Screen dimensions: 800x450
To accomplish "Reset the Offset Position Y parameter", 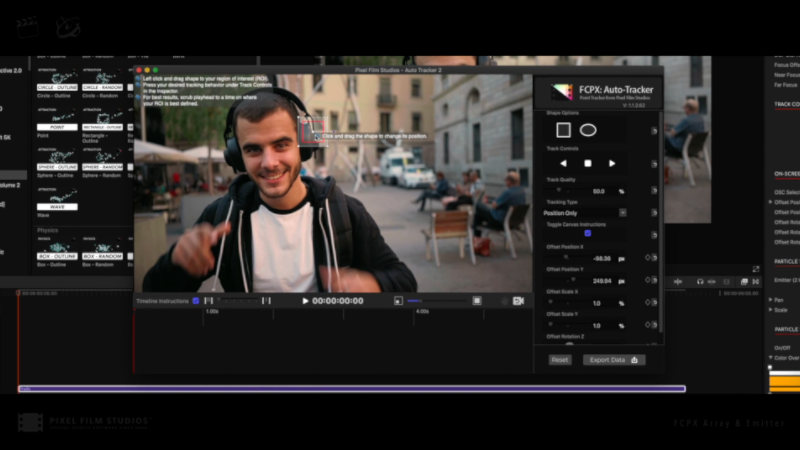I will click(x=655, y=280).
